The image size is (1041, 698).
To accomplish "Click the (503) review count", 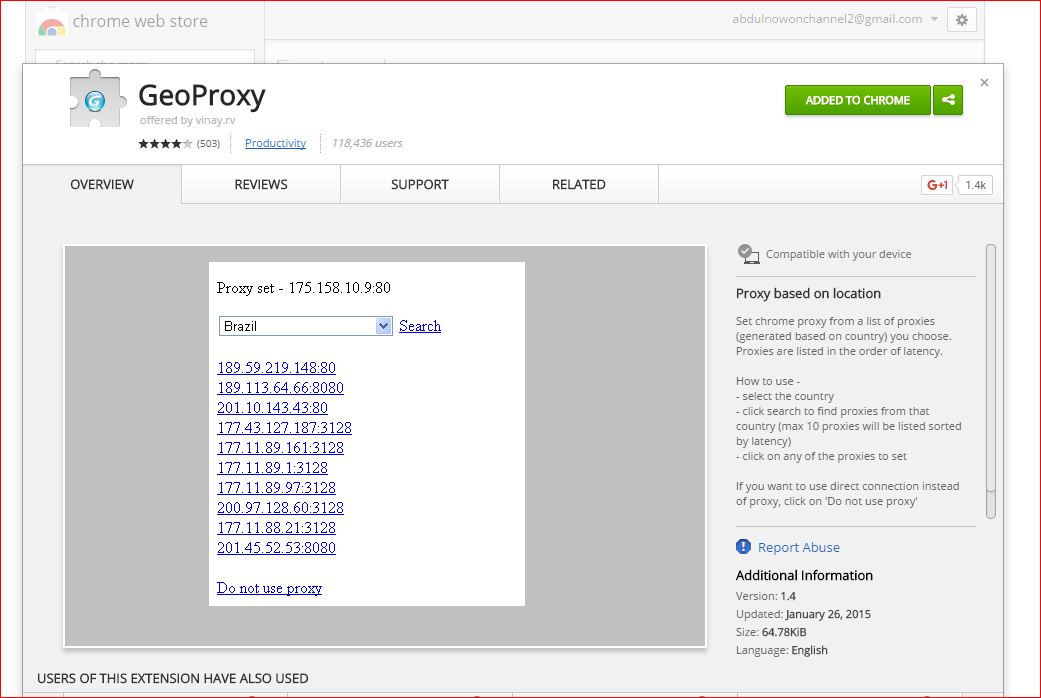I will tap(208, 143).
